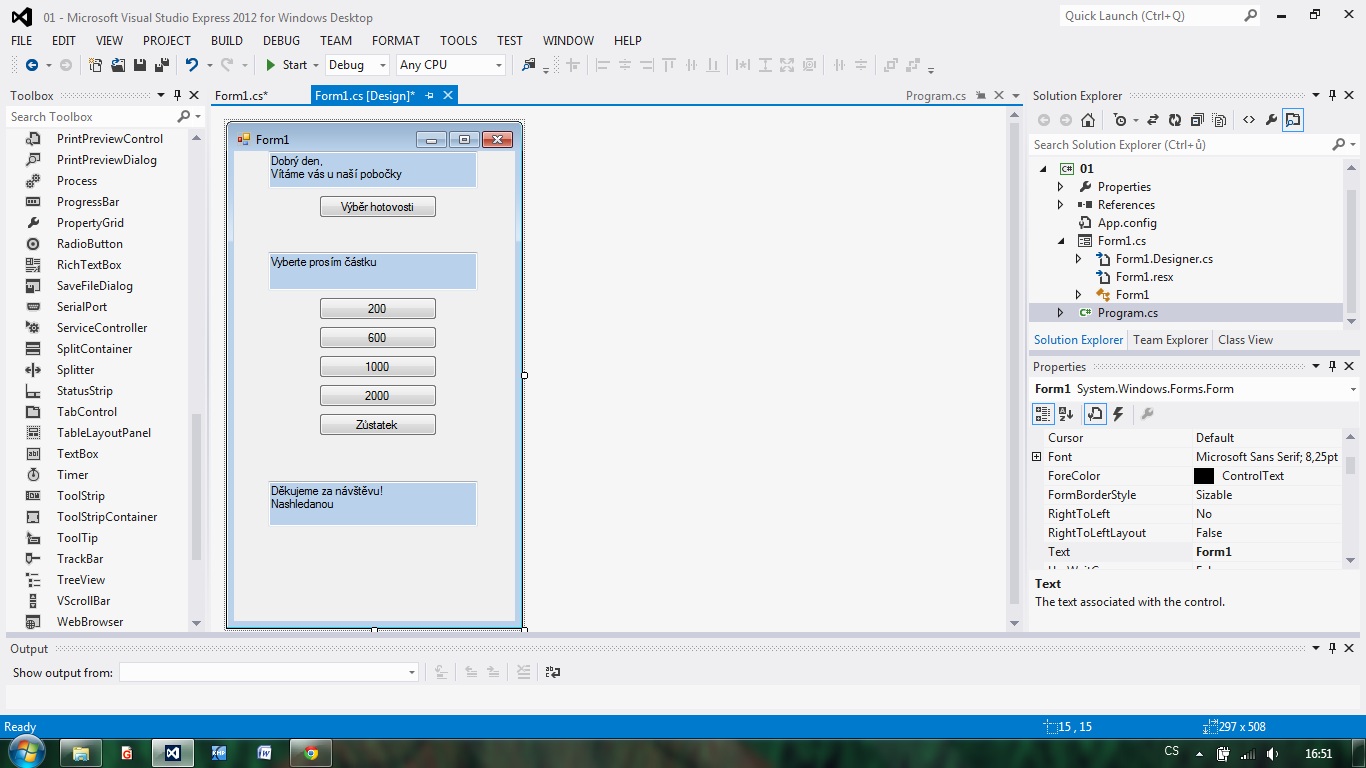The width and height of the screenshot is (1366, 768).
Task: Expand the Font property node
Action: click(1037, 457)
